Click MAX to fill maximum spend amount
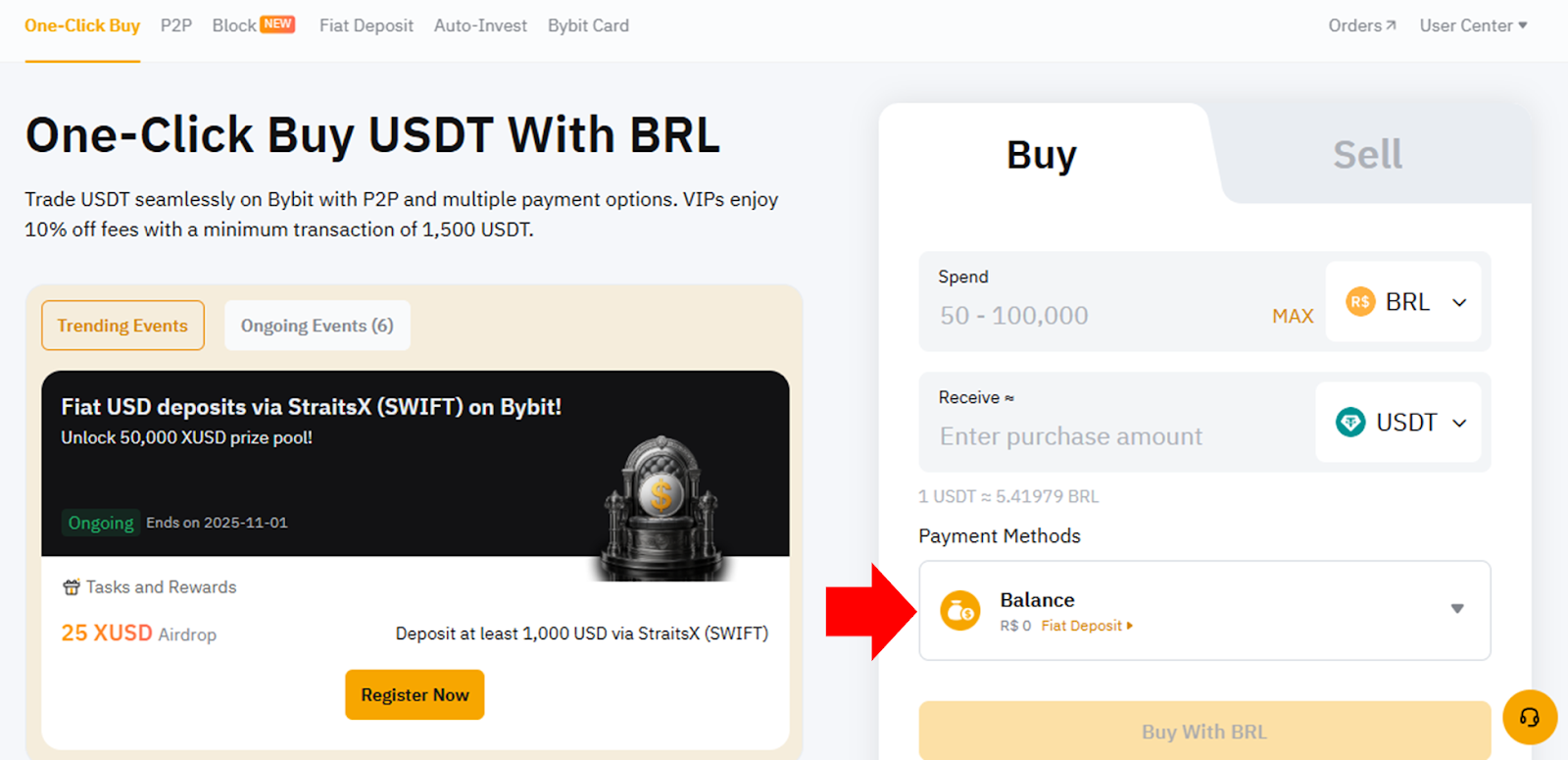1568x760 pixels. pyautogui.click(x=1292, y=315)
